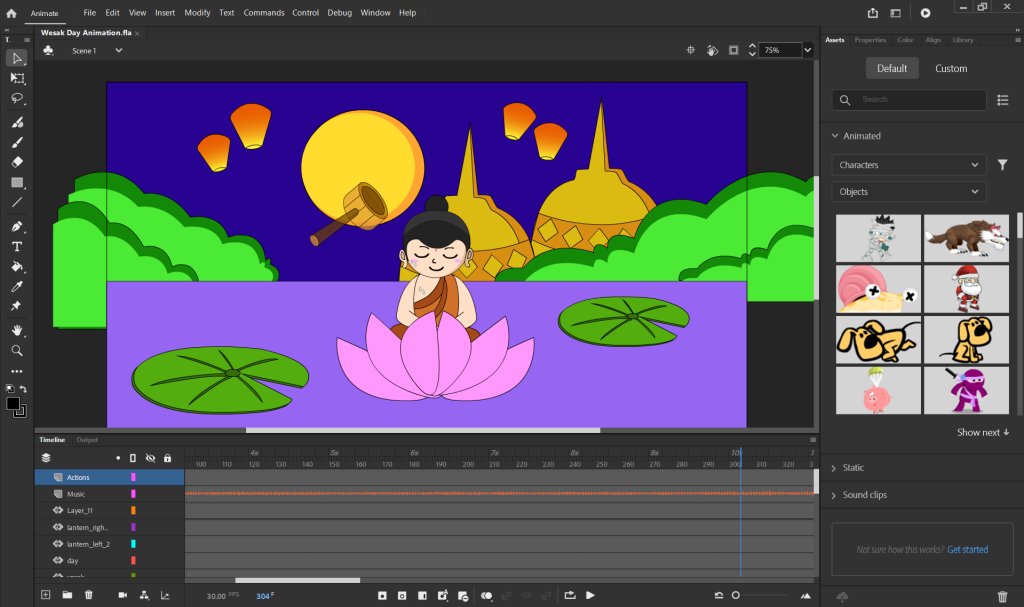Click the New Layer icon in timeline
Image resolution: width=1024 pixels, height=607 pixels.
click(x=45, y=595)
